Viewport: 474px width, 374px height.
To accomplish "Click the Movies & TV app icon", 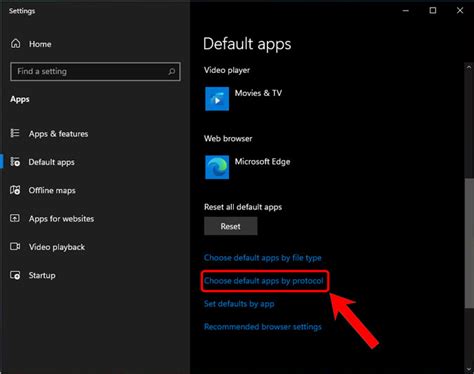I will [x=217, y=99].
